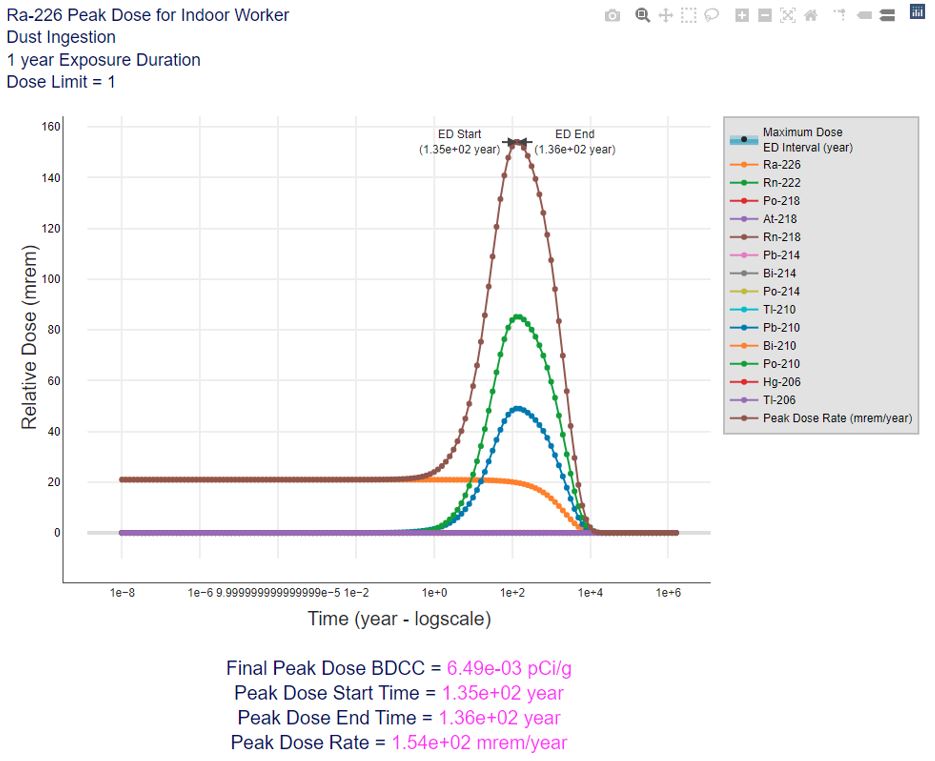
Task: Toggle spike lines on the chart
Action: point(839,15)
